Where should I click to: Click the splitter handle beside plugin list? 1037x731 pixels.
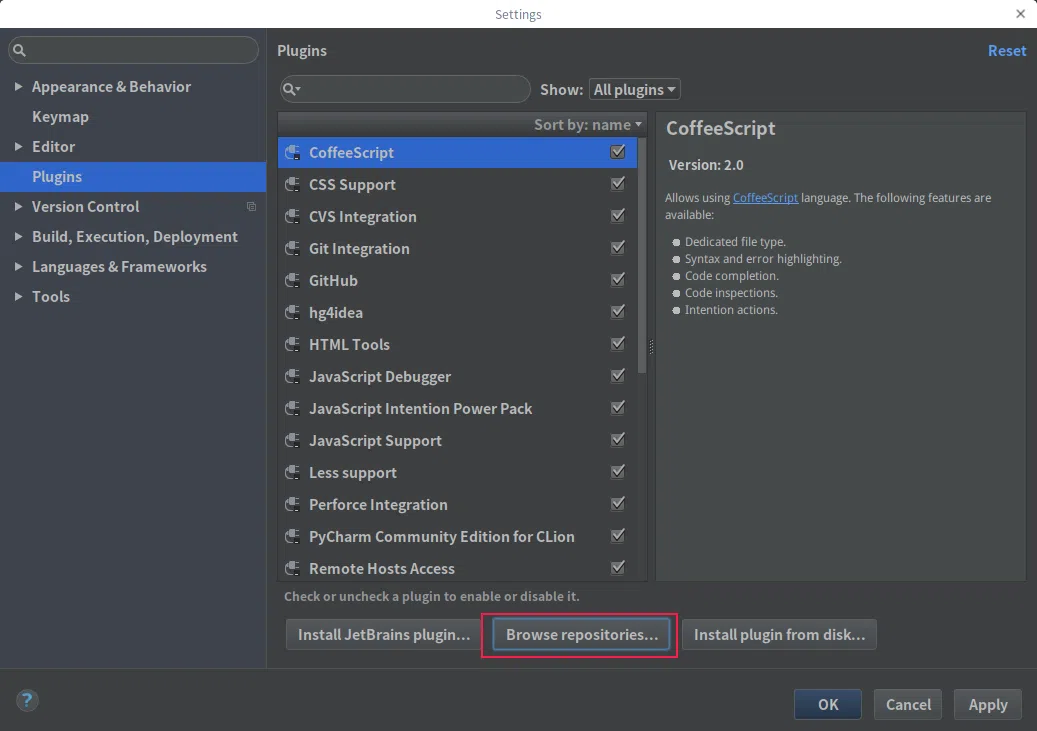point(651,347)
